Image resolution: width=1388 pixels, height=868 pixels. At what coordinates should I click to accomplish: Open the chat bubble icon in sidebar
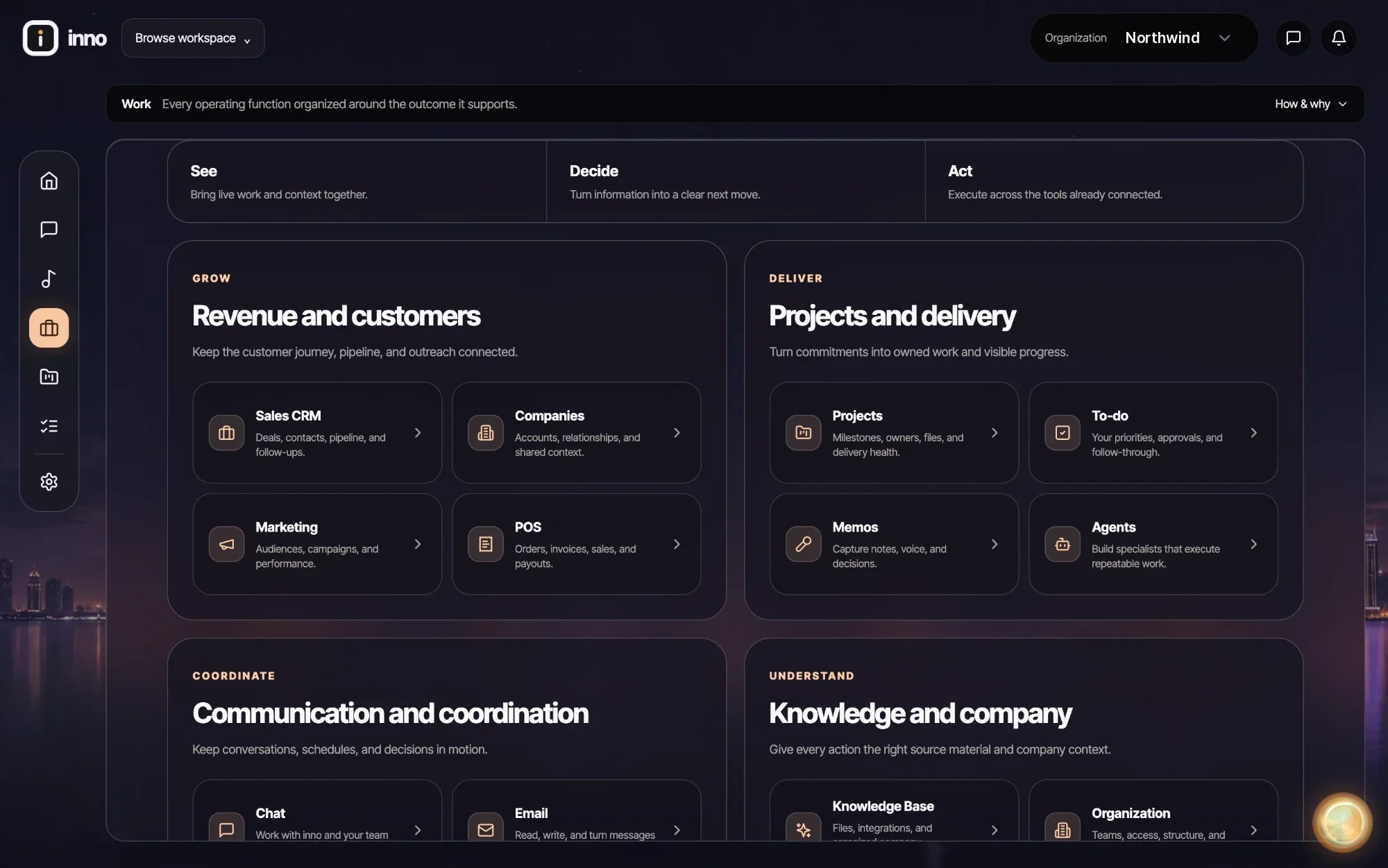49,230
